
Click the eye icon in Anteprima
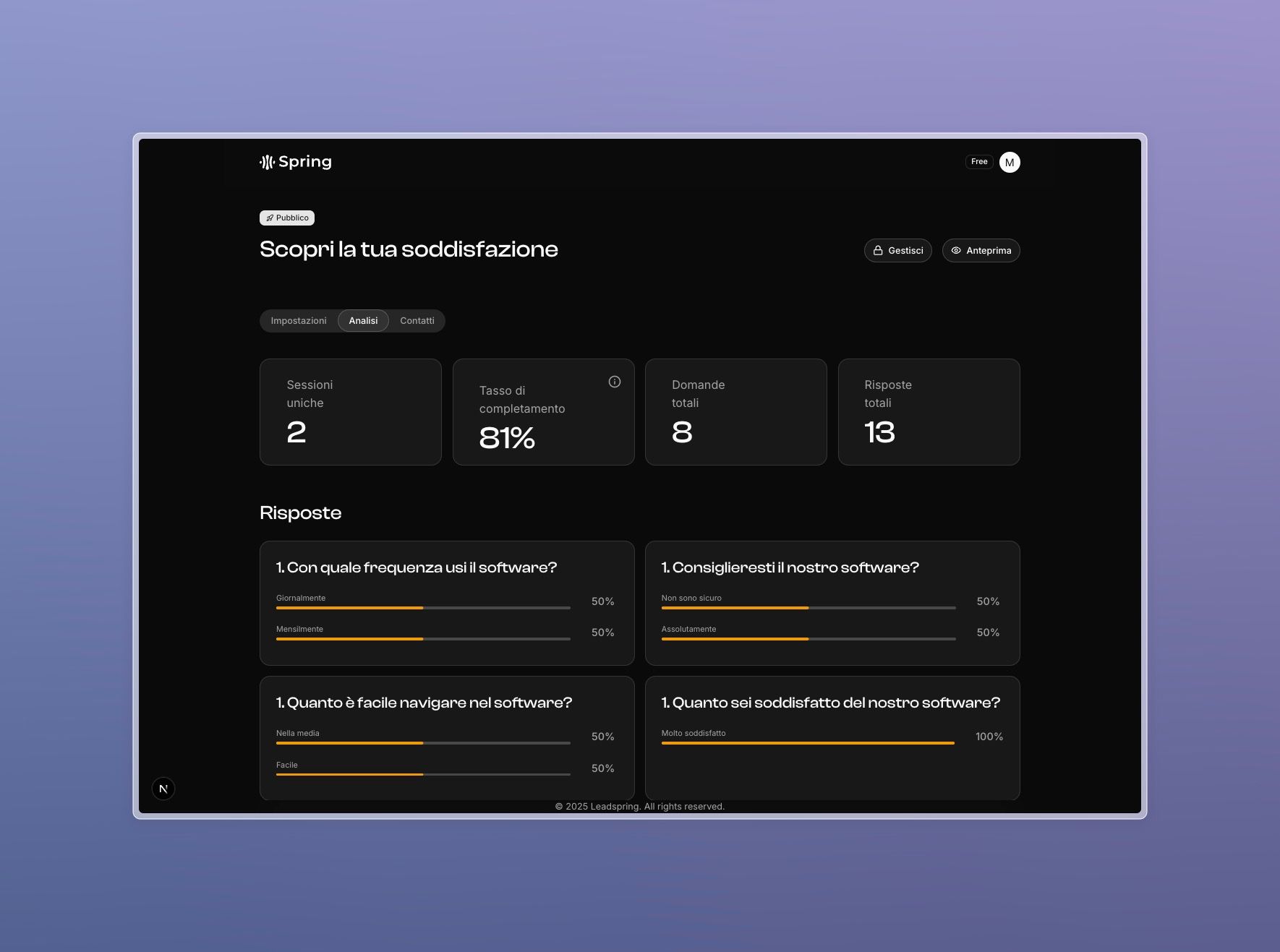[x=956, y=251]
